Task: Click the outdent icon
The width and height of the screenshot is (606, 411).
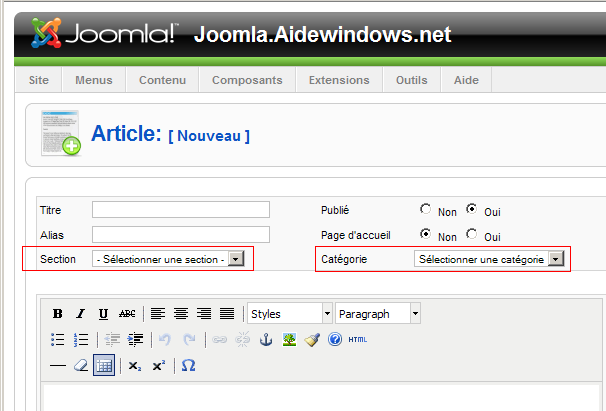Action: click(x=112, y=339)
